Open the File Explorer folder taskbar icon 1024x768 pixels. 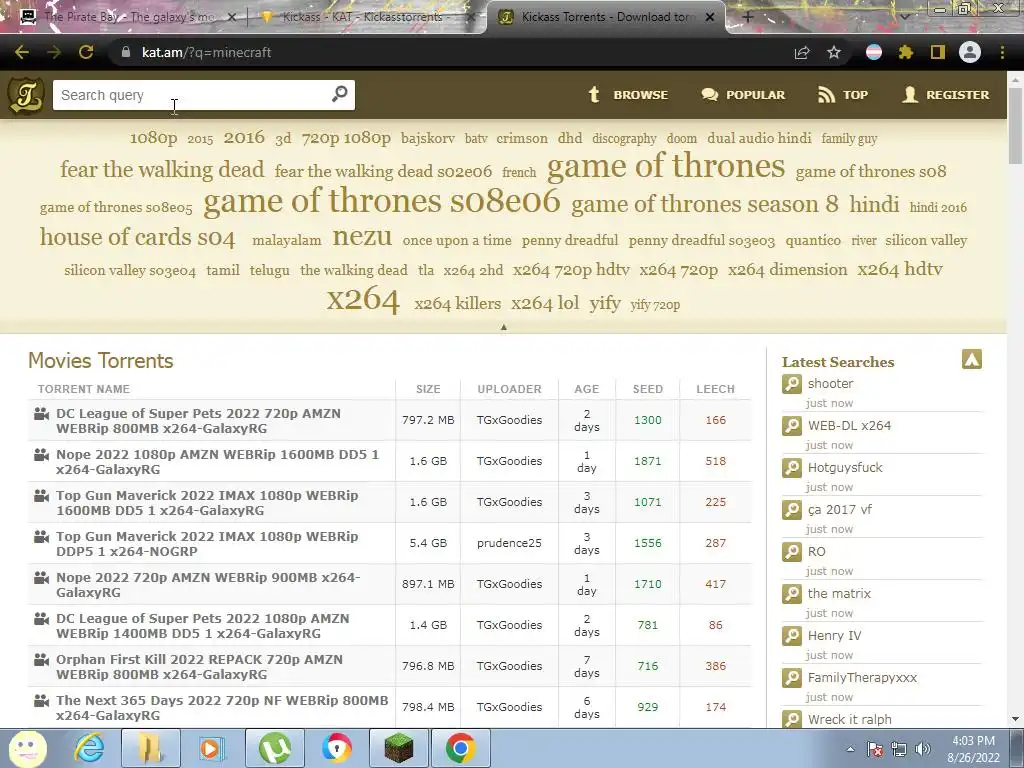[x=150, y=748]
